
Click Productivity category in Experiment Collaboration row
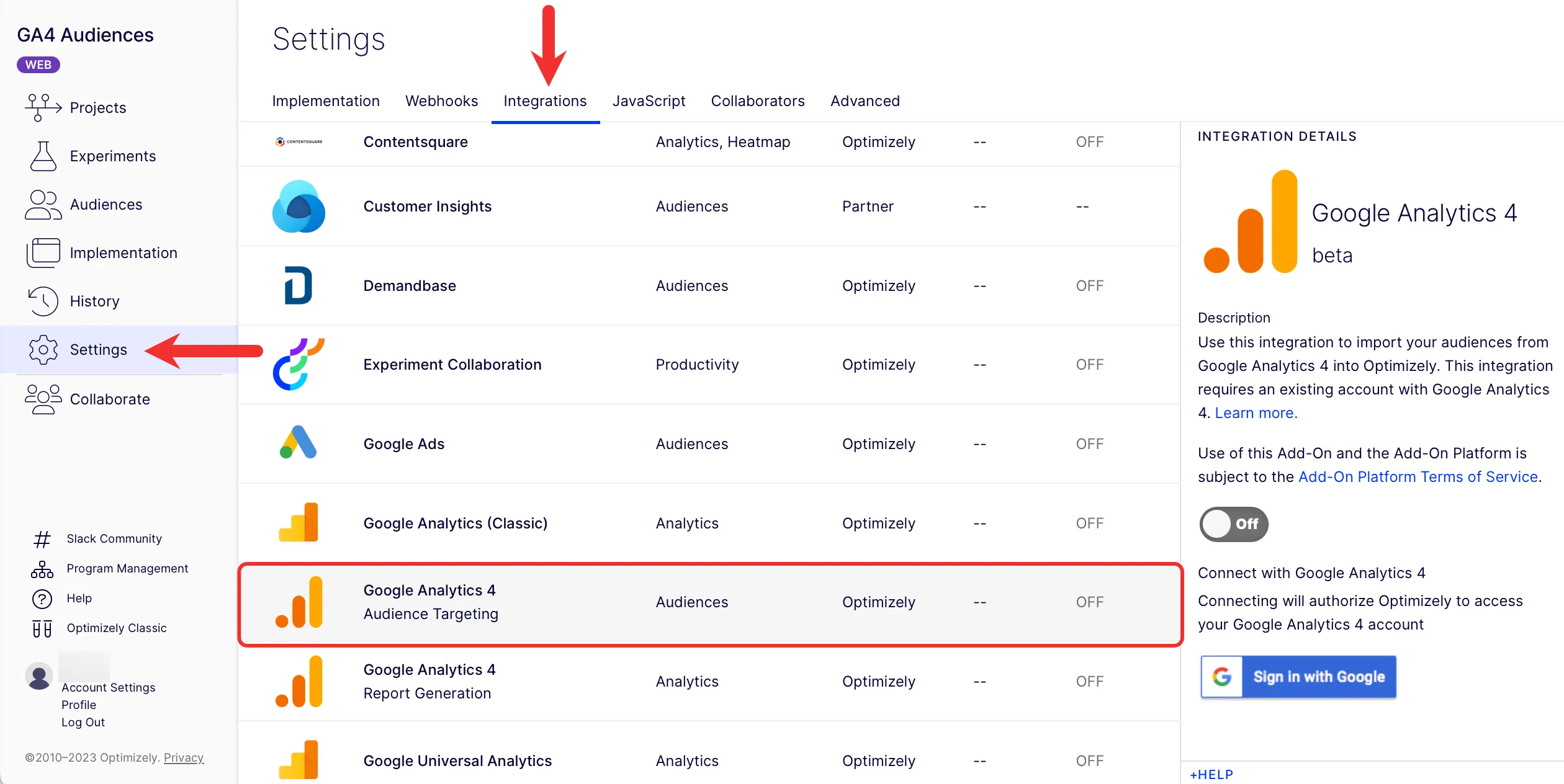[x=697, y=365]
